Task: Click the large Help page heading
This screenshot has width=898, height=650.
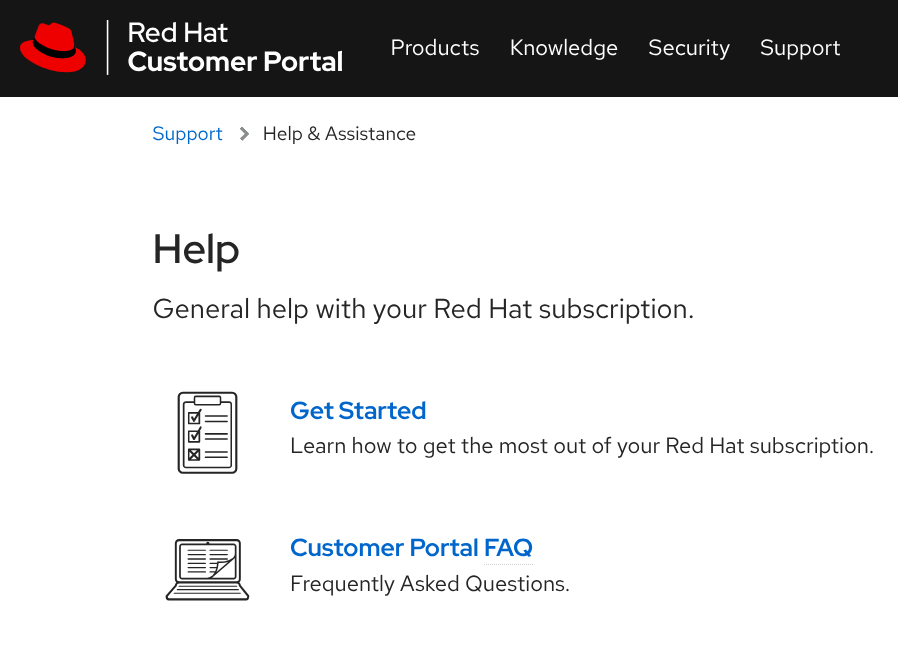Action: 196,250
